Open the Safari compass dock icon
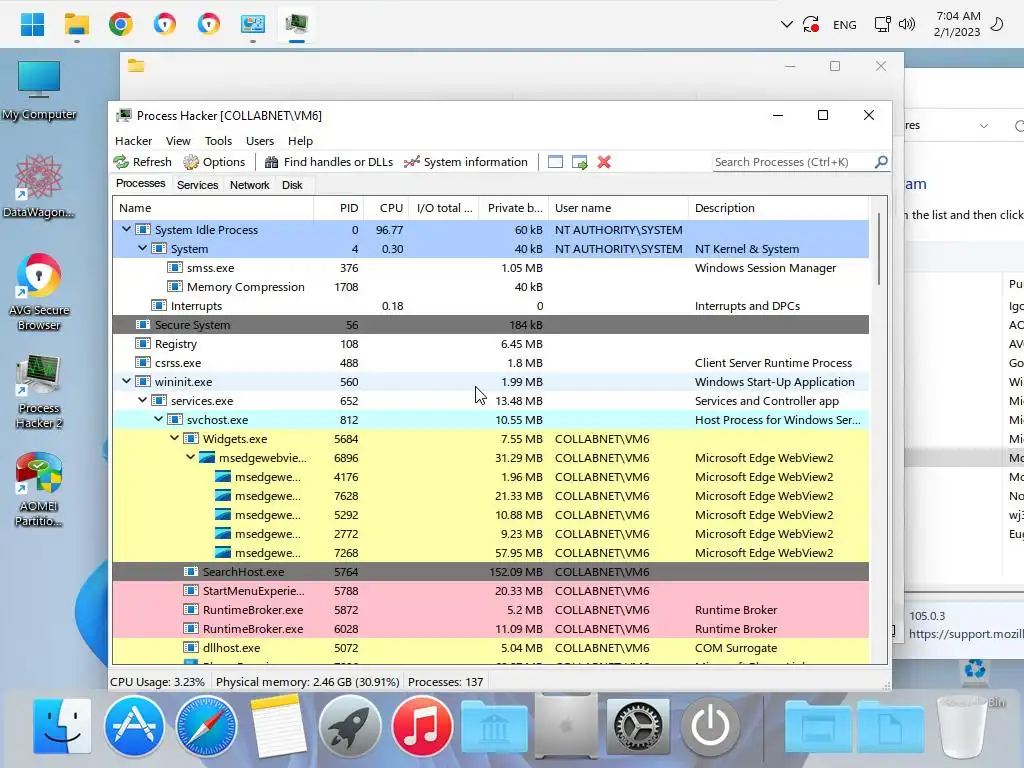 (x=206, y=726)
